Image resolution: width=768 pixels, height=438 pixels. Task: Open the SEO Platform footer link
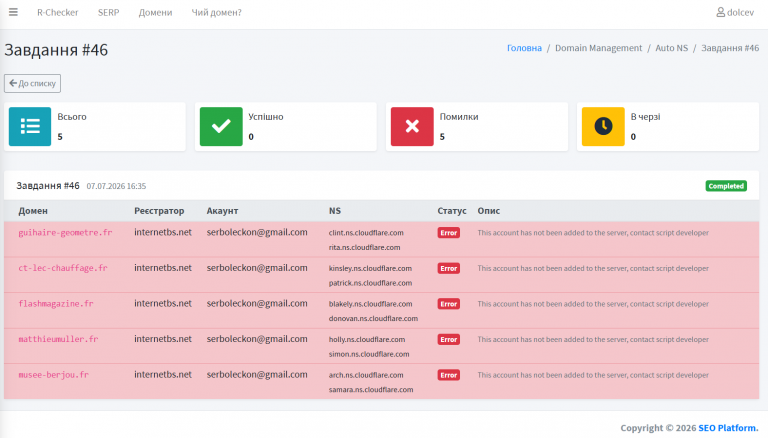click(x=728, y=428)
